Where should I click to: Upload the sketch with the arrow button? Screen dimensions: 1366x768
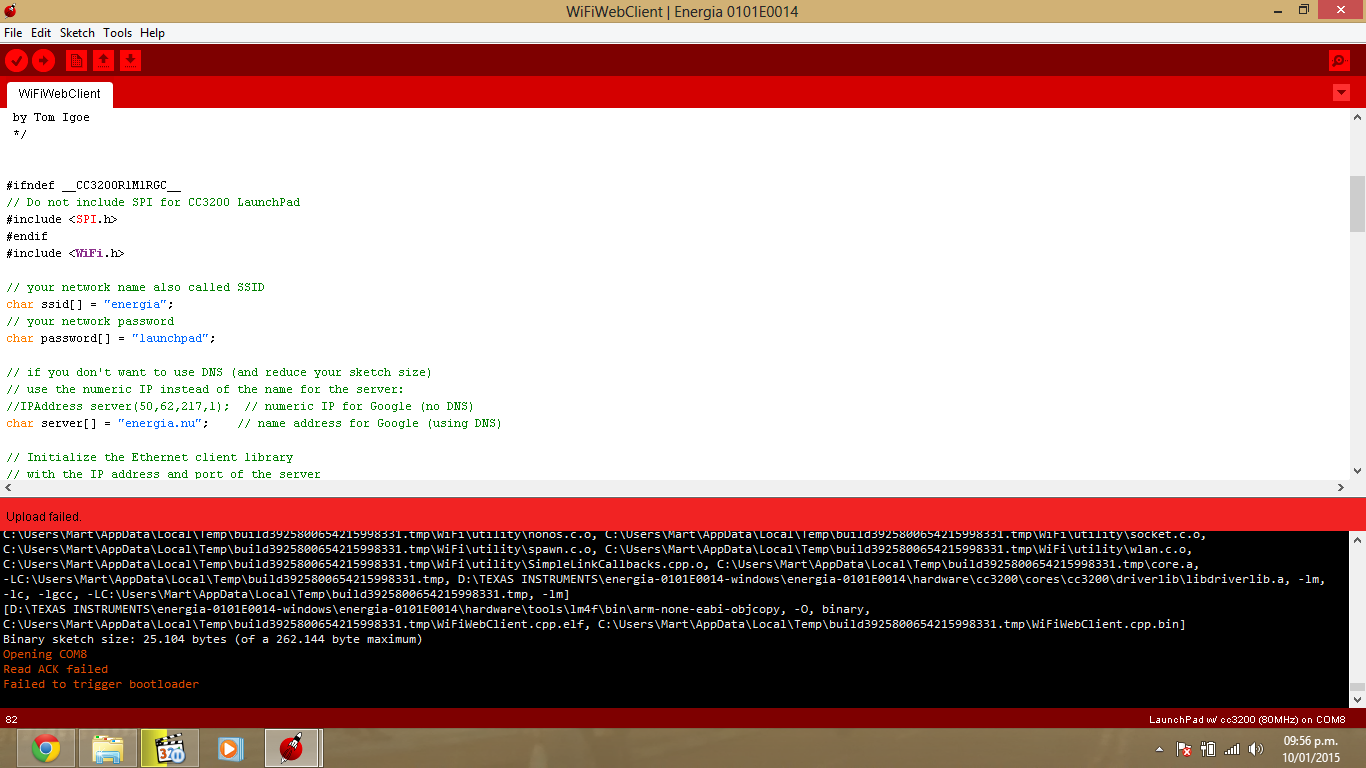click(44, 61)
